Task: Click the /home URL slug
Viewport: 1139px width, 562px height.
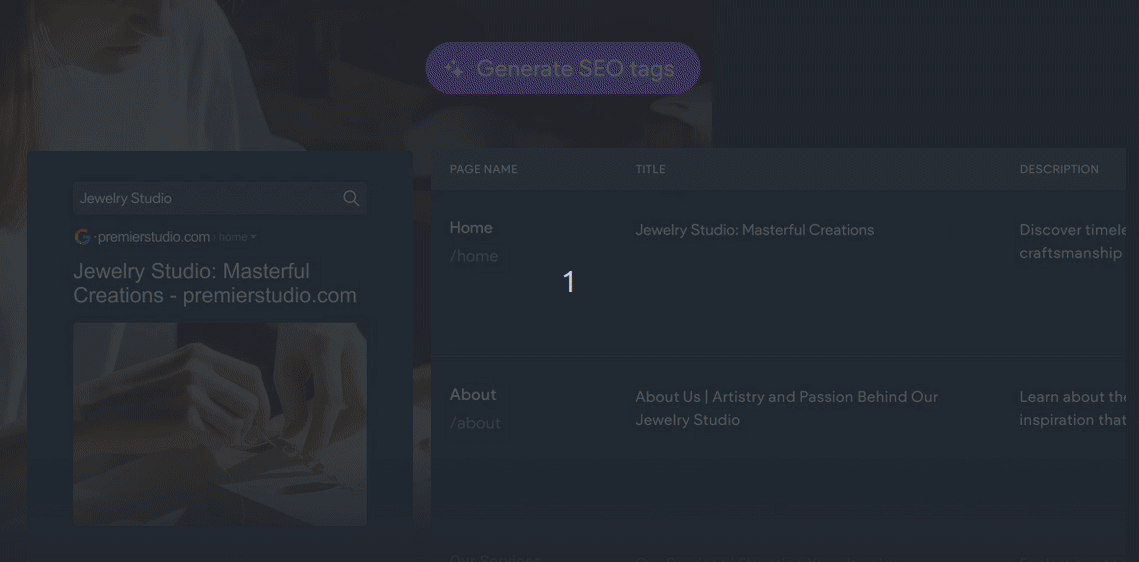Action: (474, 256)
